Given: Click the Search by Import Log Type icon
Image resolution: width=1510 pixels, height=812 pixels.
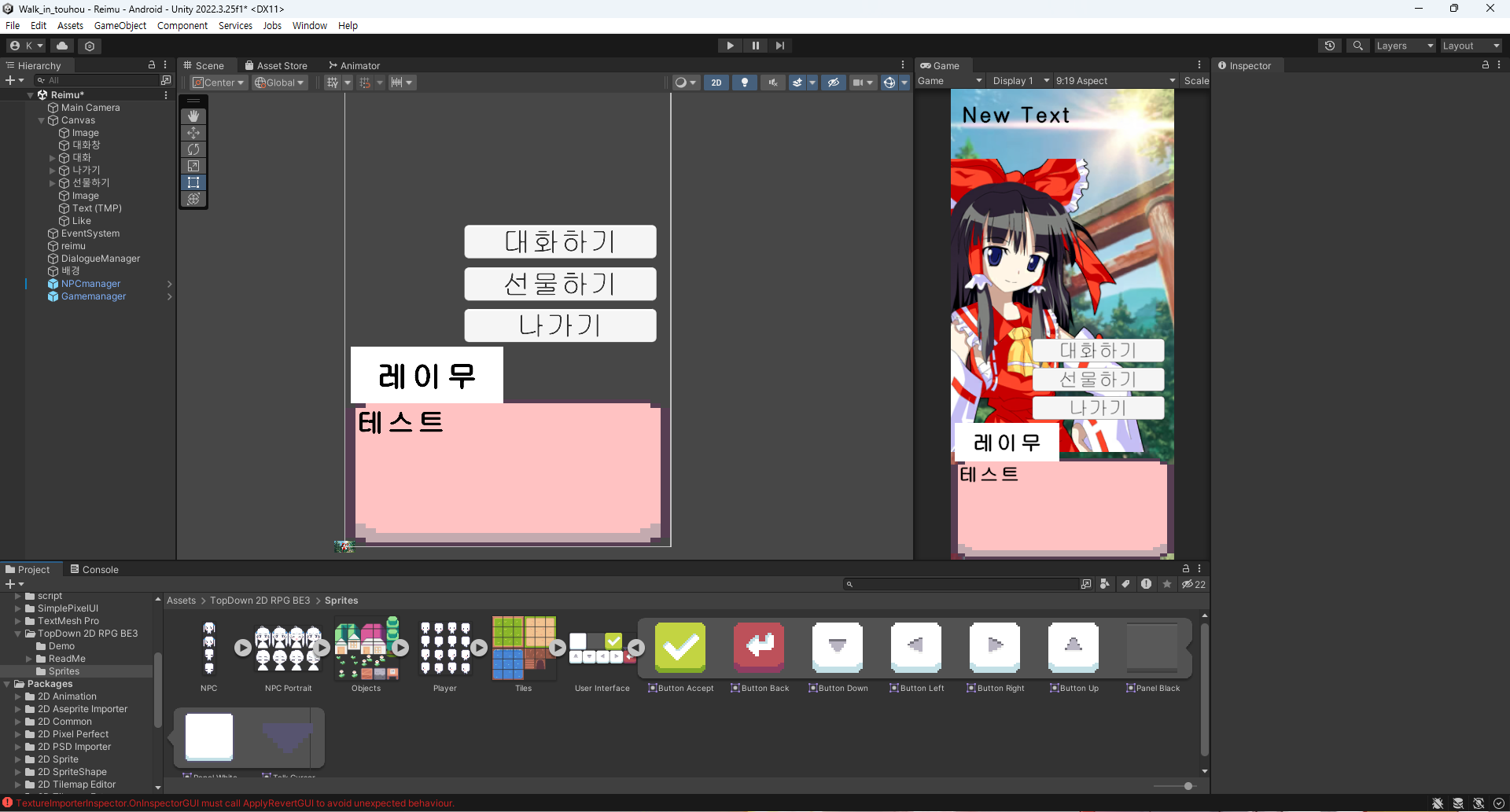Looking at the screenshot, I should click(1146, 584).
